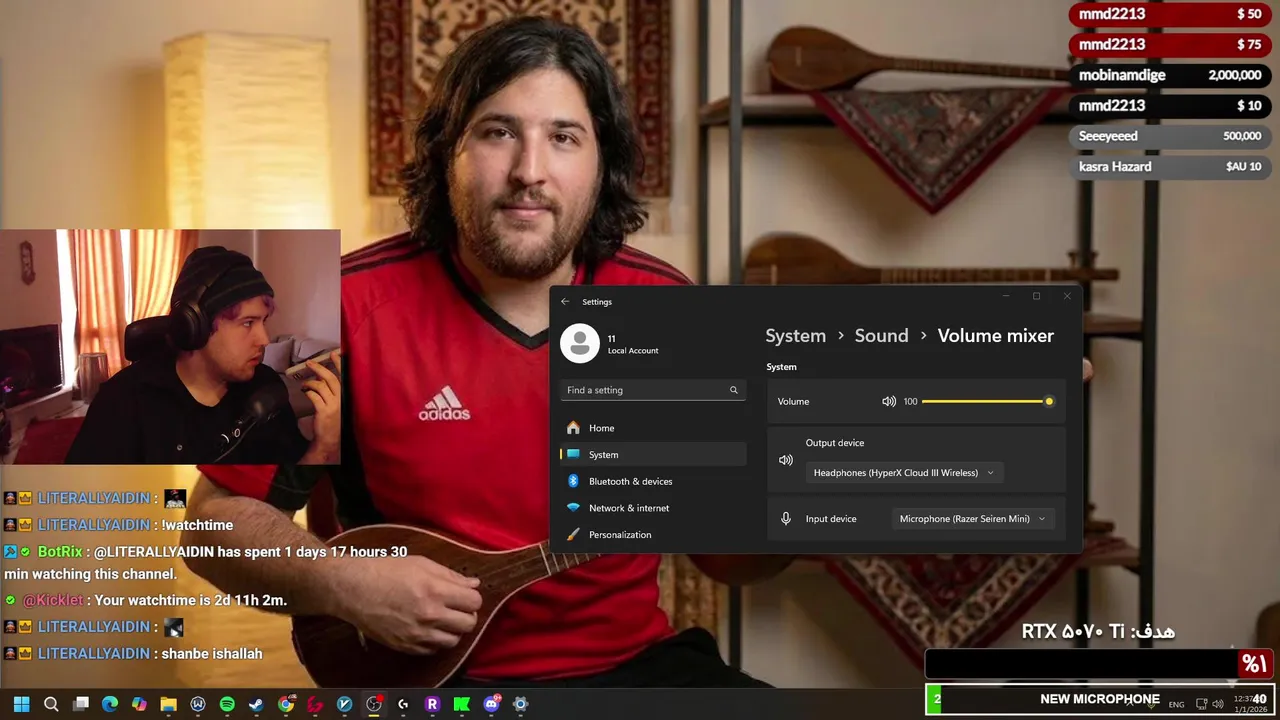Switch to the Settings gear in the taskbar

click(x=520, y=704)
